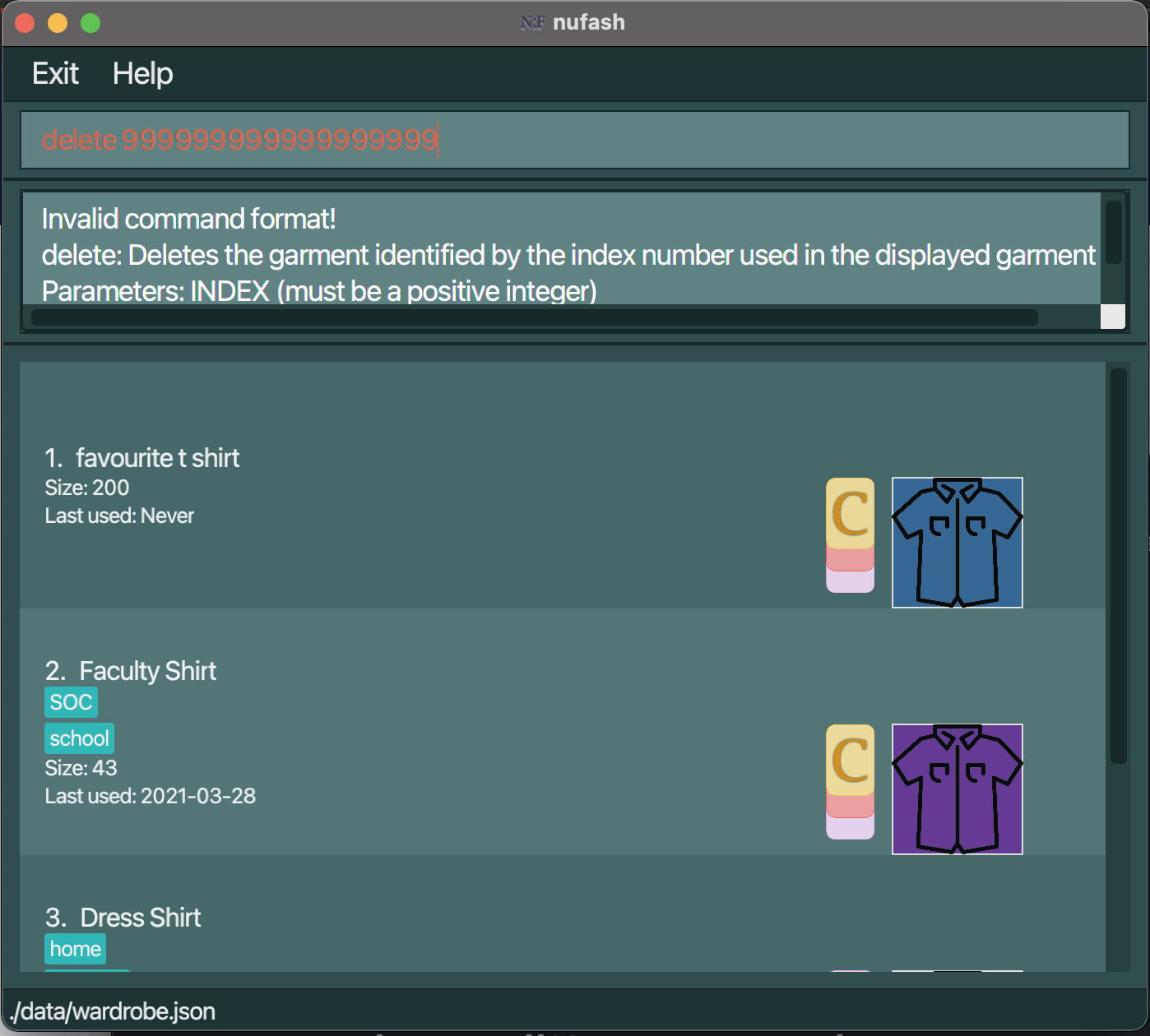The width and height of the screenshot is (1150, 1036).
Task: Open the Exit menu
Action: tap(55, 74)
